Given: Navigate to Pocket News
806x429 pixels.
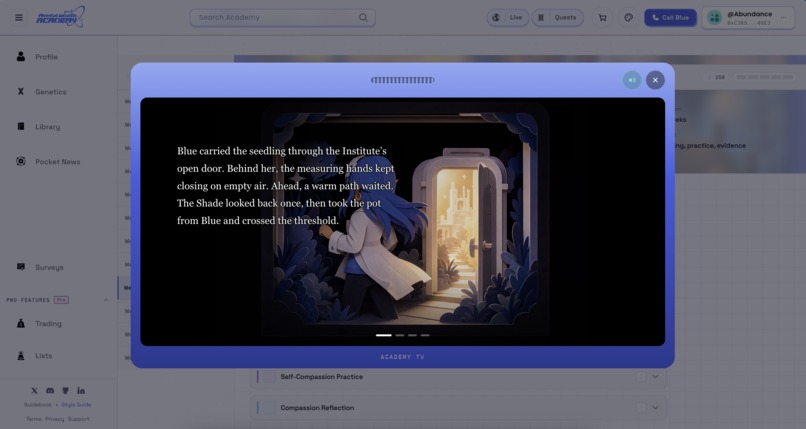Looking at the screenshot, I should click(x=59, y=162).
